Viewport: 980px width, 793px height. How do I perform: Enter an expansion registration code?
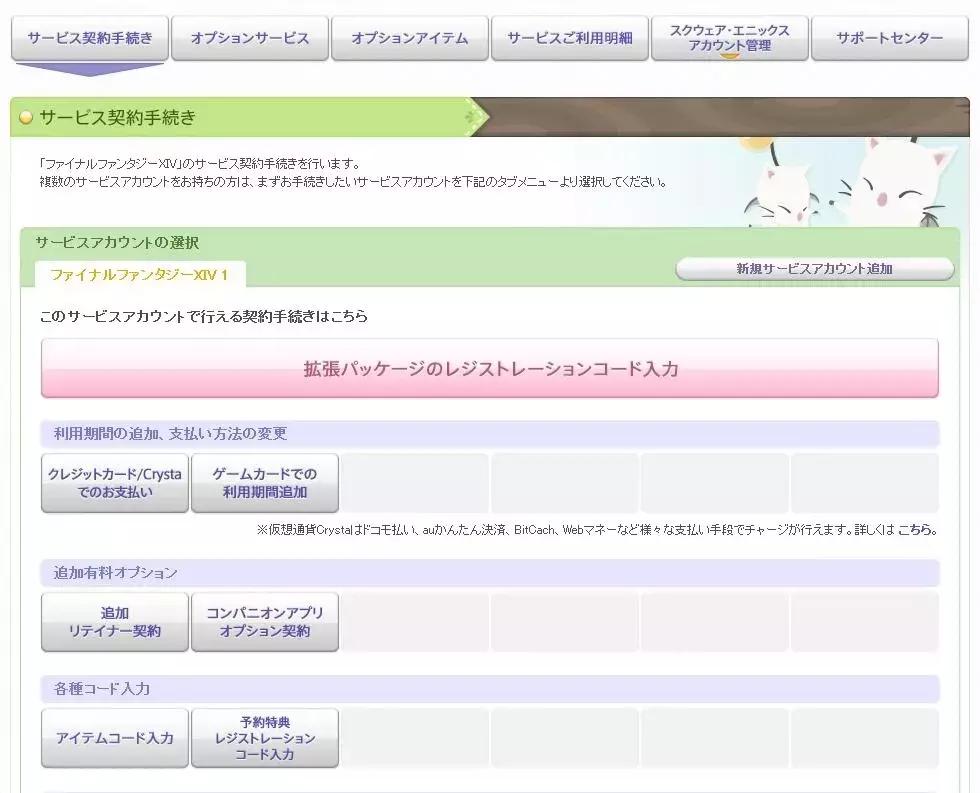pos(489,368)
